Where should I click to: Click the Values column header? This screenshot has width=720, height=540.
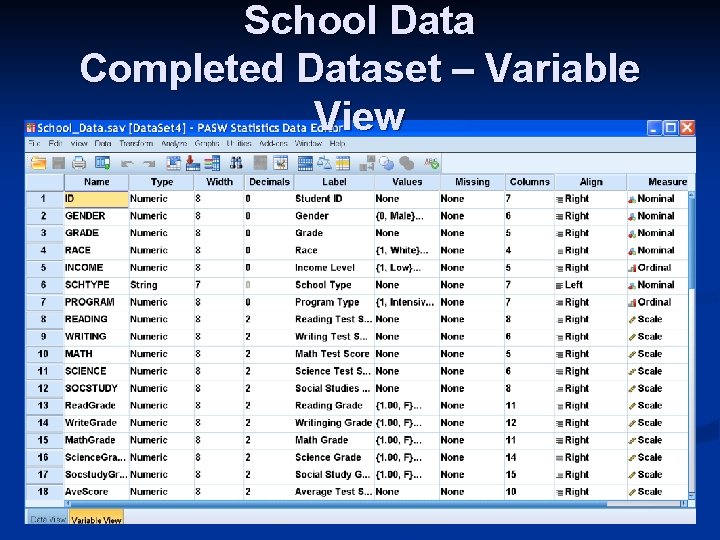[407, 182]
